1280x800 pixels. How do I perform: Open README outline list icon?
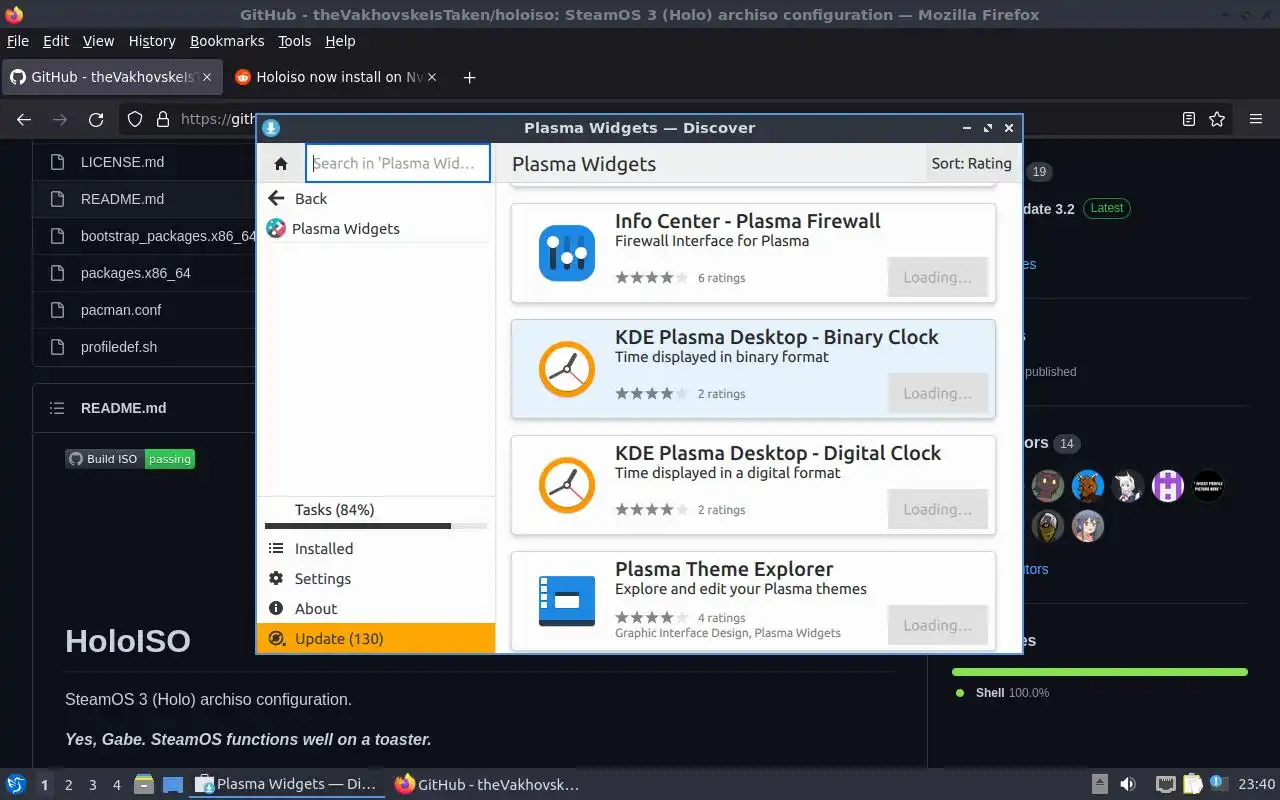[x=58, y=408]
